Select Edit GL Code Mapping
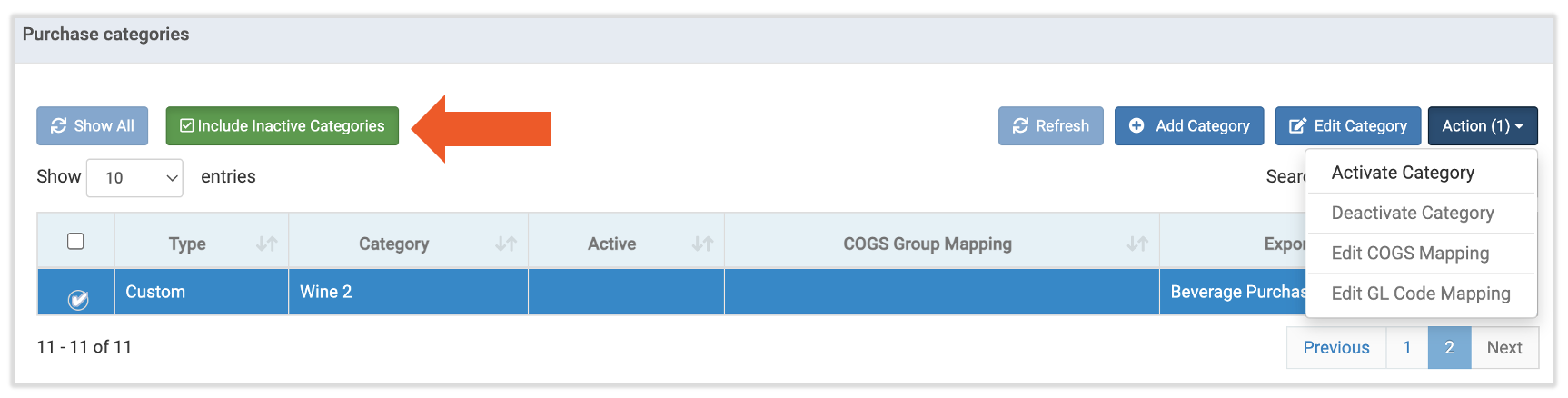 point(1421,294)
